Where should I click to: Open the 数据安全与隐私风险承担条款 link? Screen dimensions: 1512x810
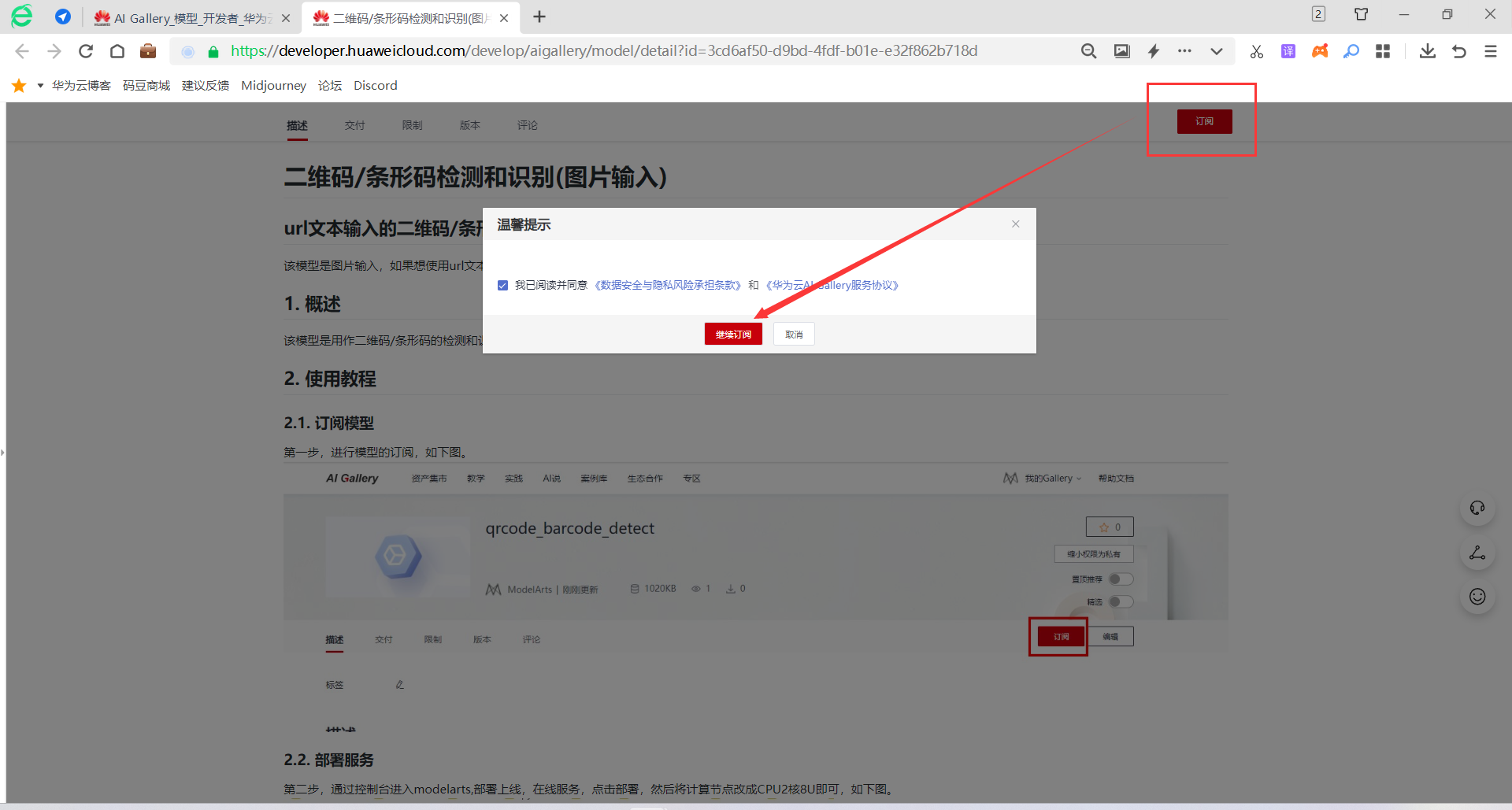click(667, 285)
